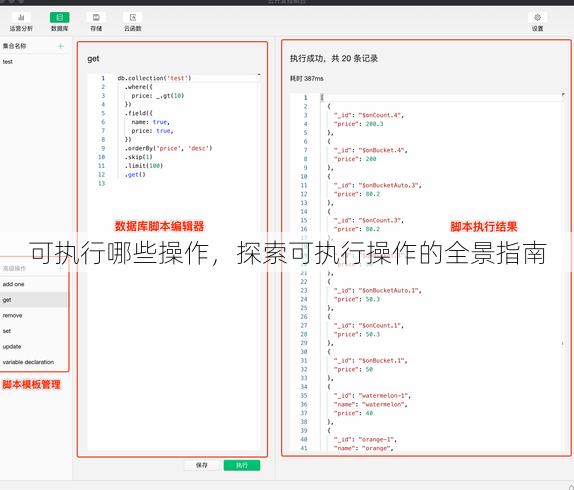Open the set script template
The image size is (574, 490).
coord(34,331)
